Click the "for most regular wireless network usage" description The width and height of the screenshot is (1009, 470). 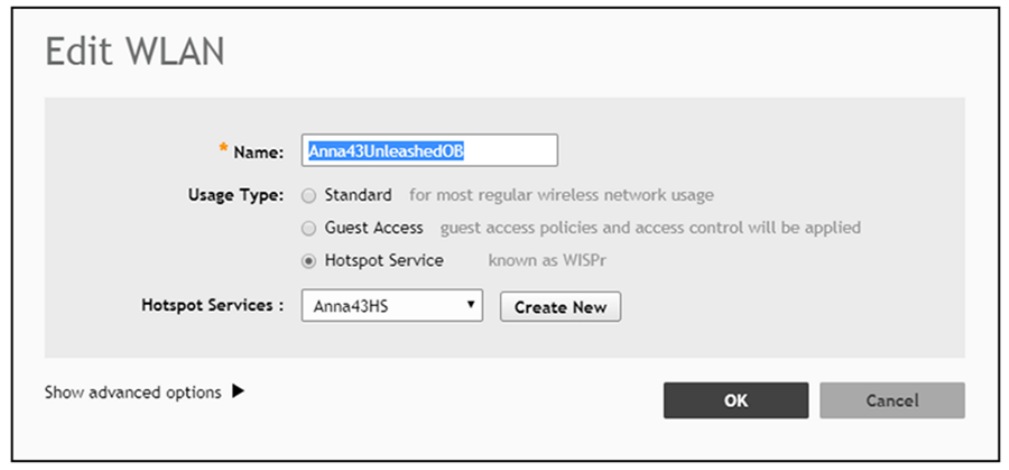[x=561, y=195]
